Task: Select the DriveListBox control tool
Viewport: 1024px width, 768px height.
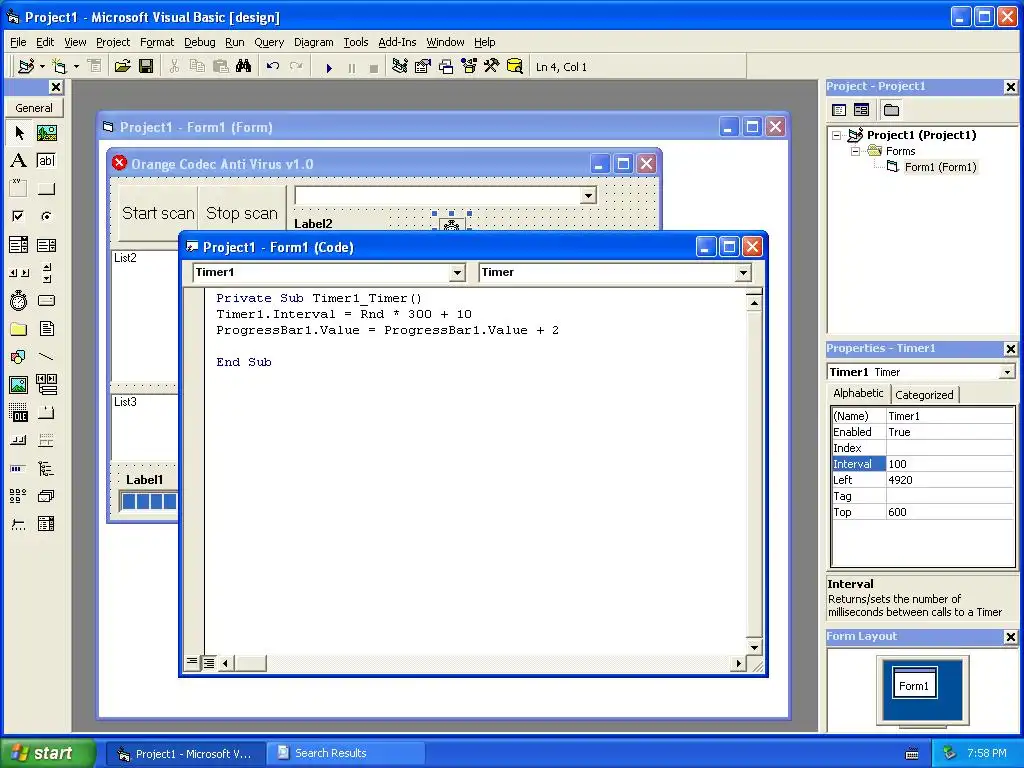Action: click(46, 300)
